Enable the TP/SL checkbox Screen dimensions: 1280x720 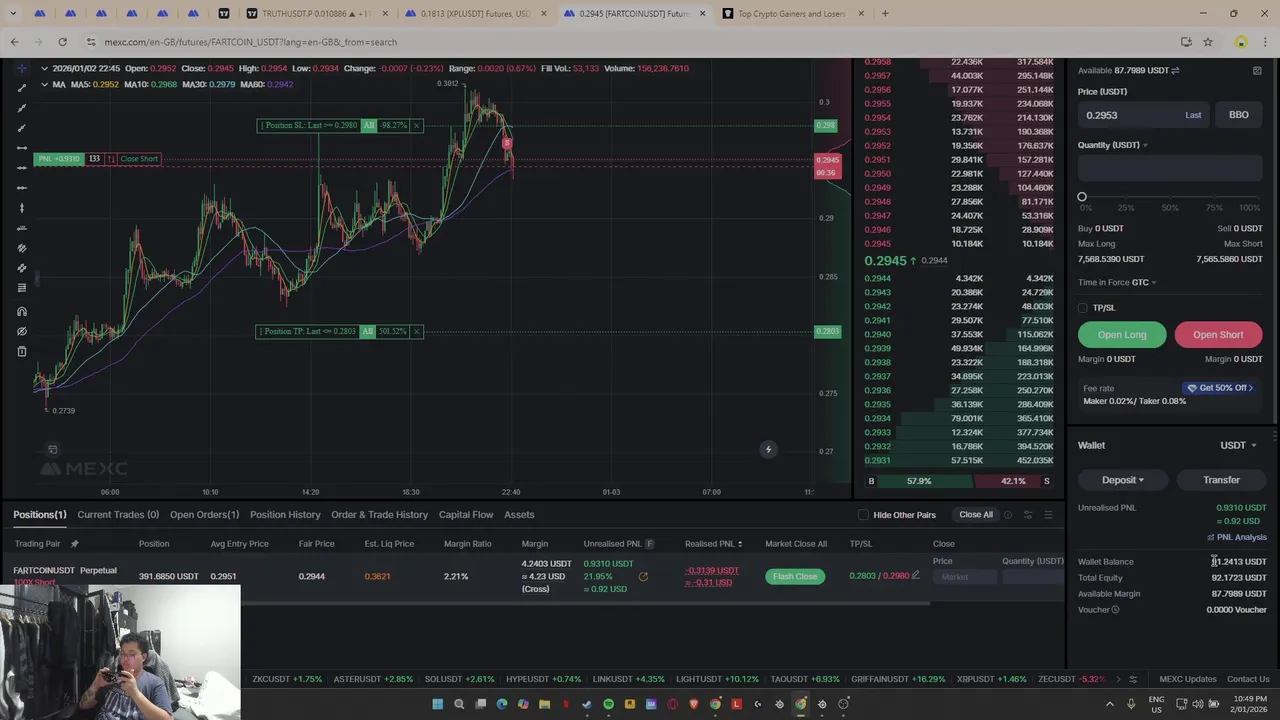click(1083, 308)
